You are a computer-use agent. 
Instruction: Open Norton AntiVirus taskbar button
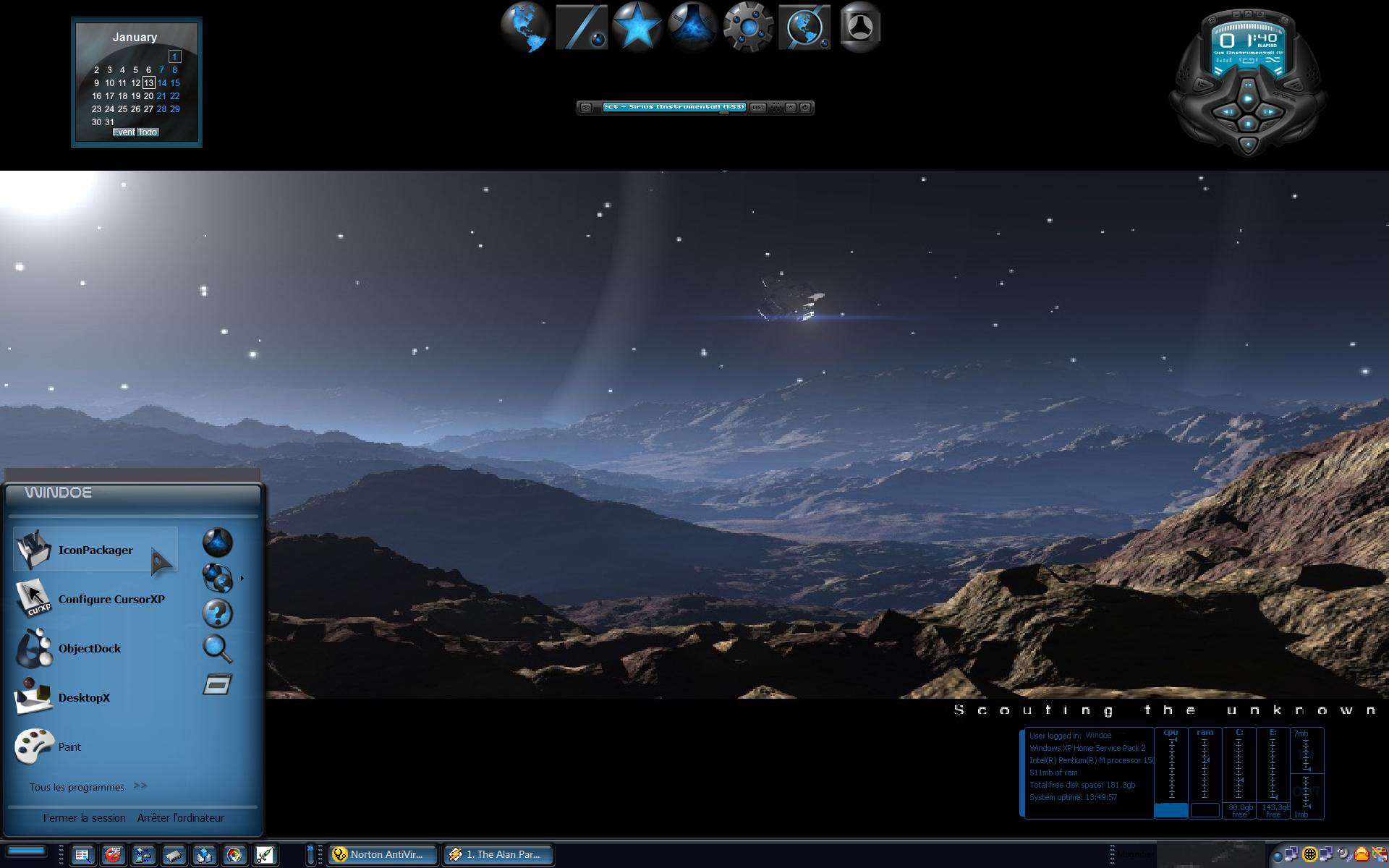[x=383, y=854]
